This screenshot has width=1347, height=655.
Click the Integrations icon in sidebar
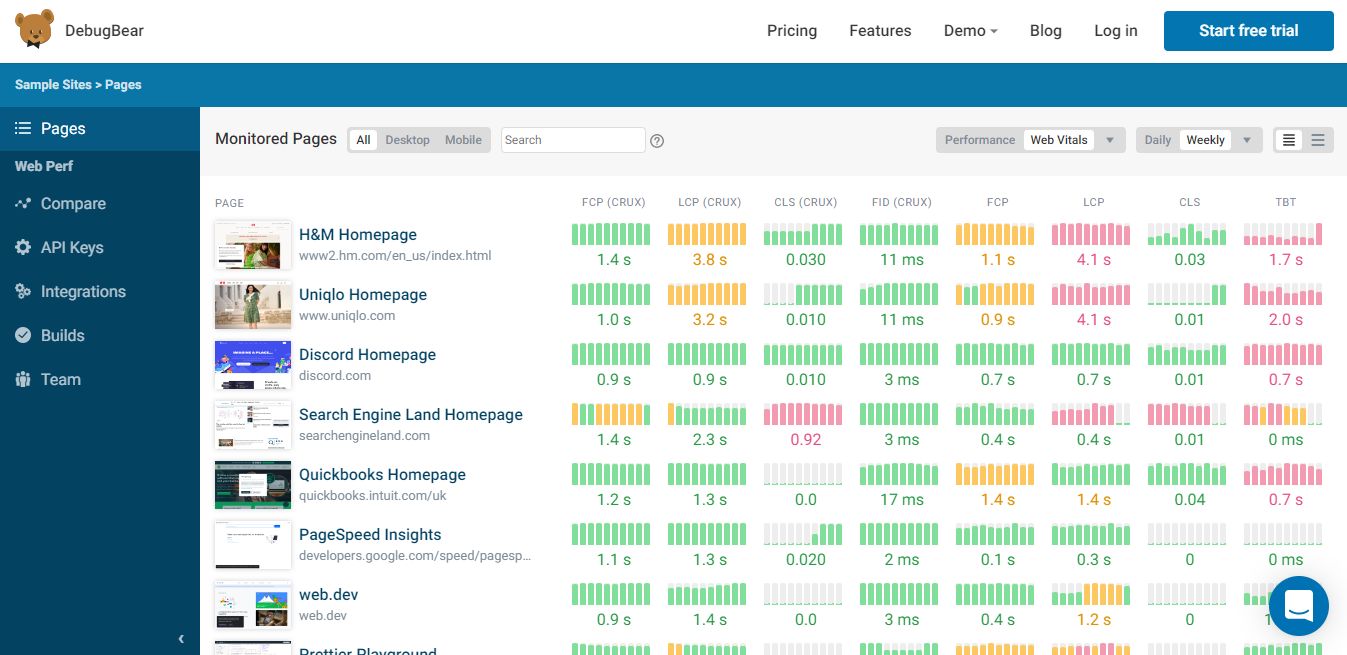23,291
